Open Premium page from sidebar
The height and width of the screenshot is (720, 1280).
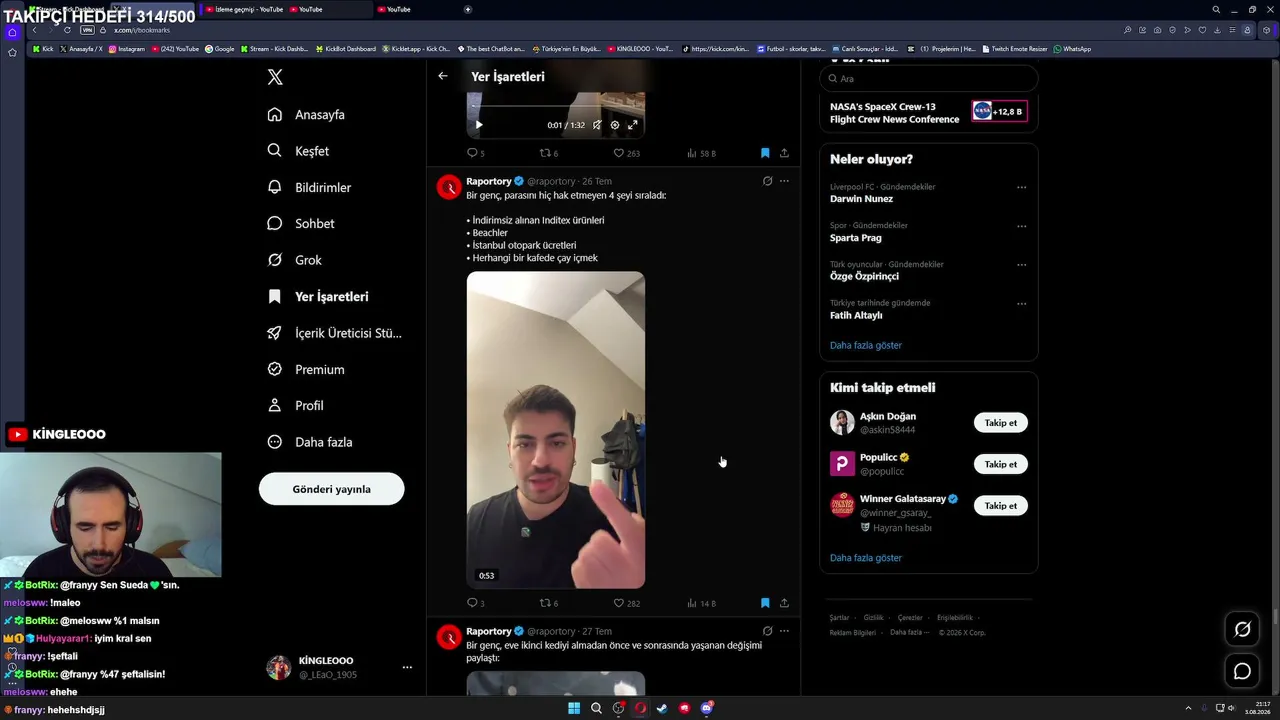(306, 370)
